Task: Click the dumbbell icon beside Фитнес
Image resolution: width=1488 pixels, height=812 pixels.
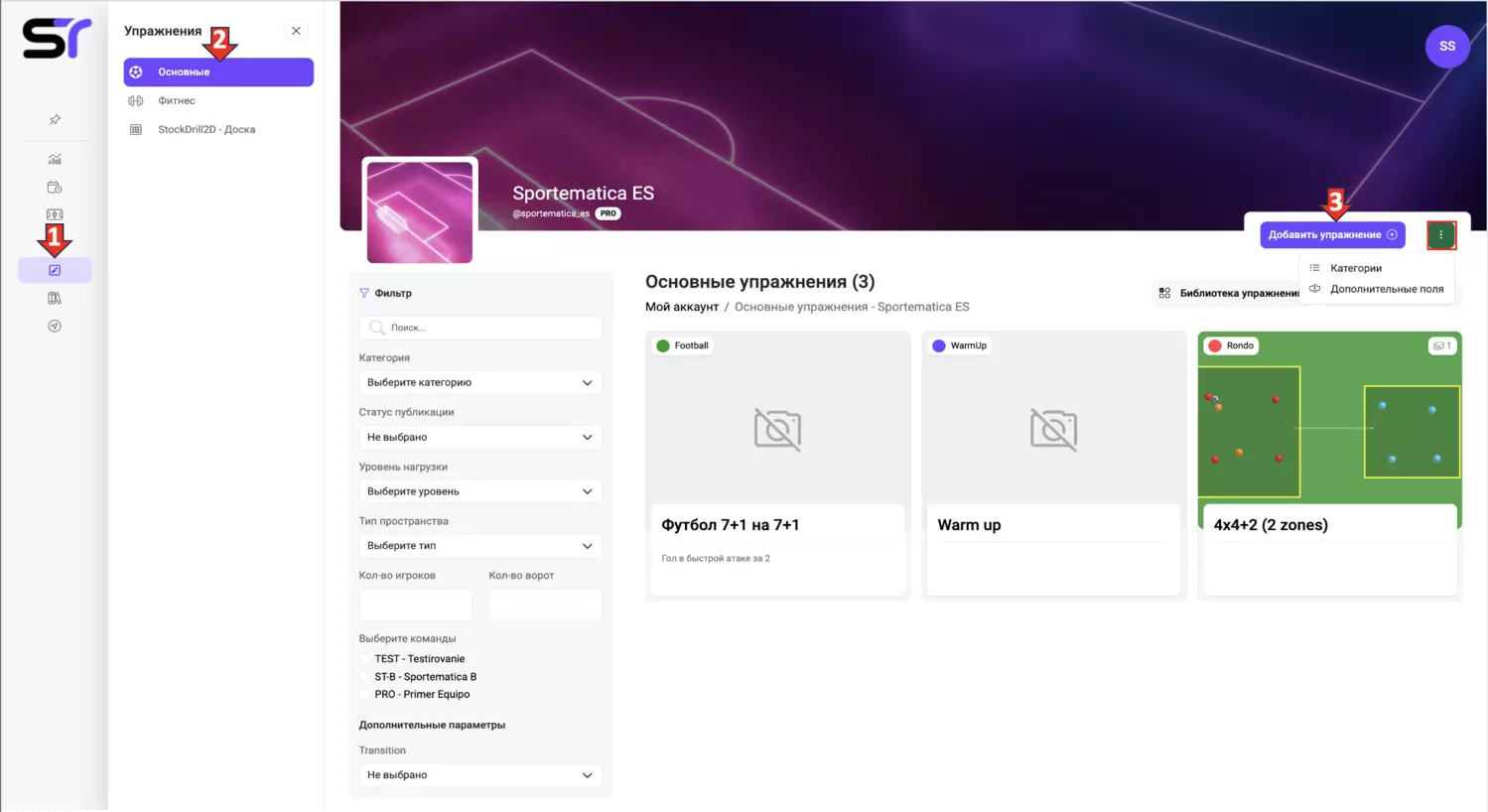Action: click(x=136, y=100)
